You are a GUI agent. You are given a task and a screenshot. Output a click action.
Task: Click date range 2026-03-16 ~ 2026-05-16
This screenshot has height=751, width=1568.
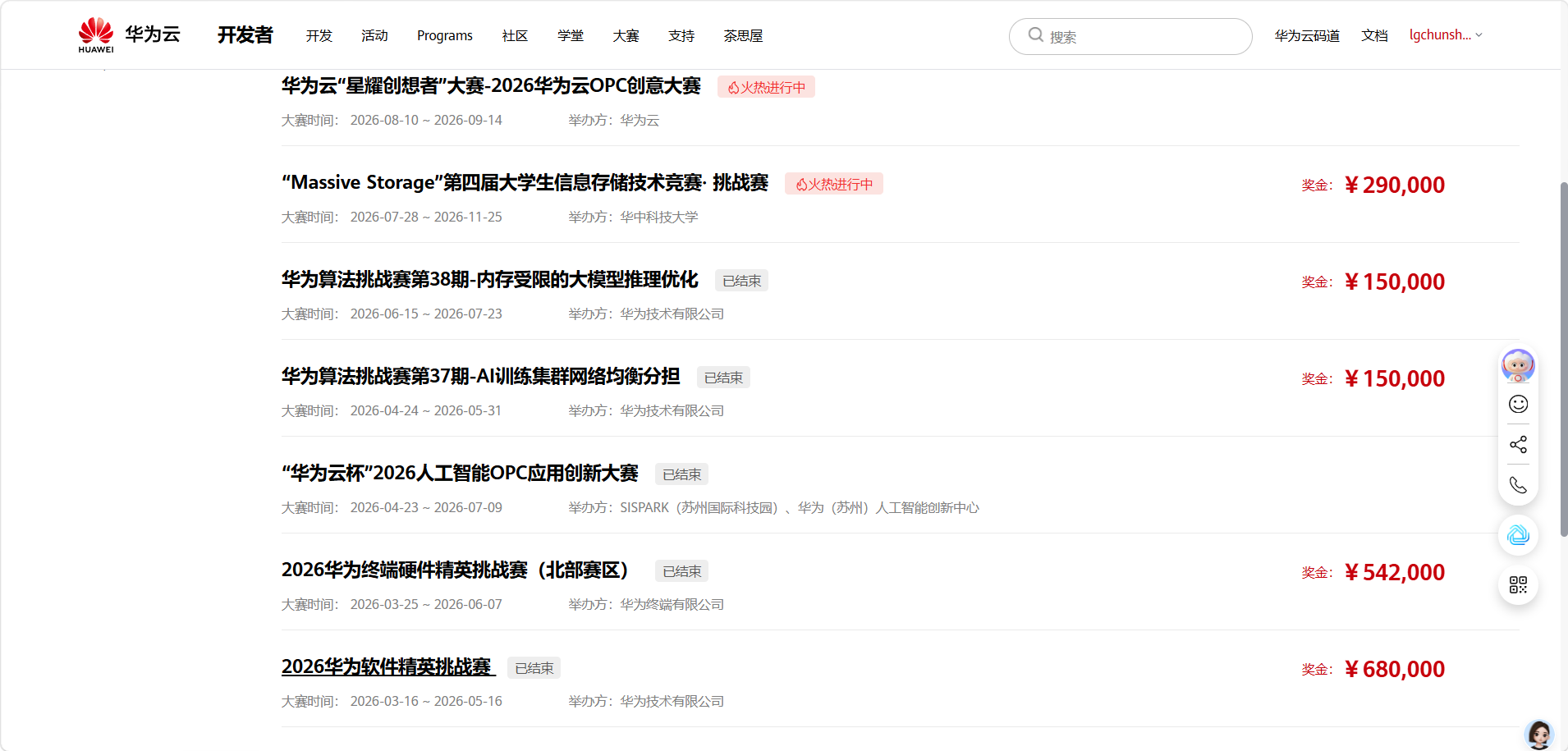[426, 701]
